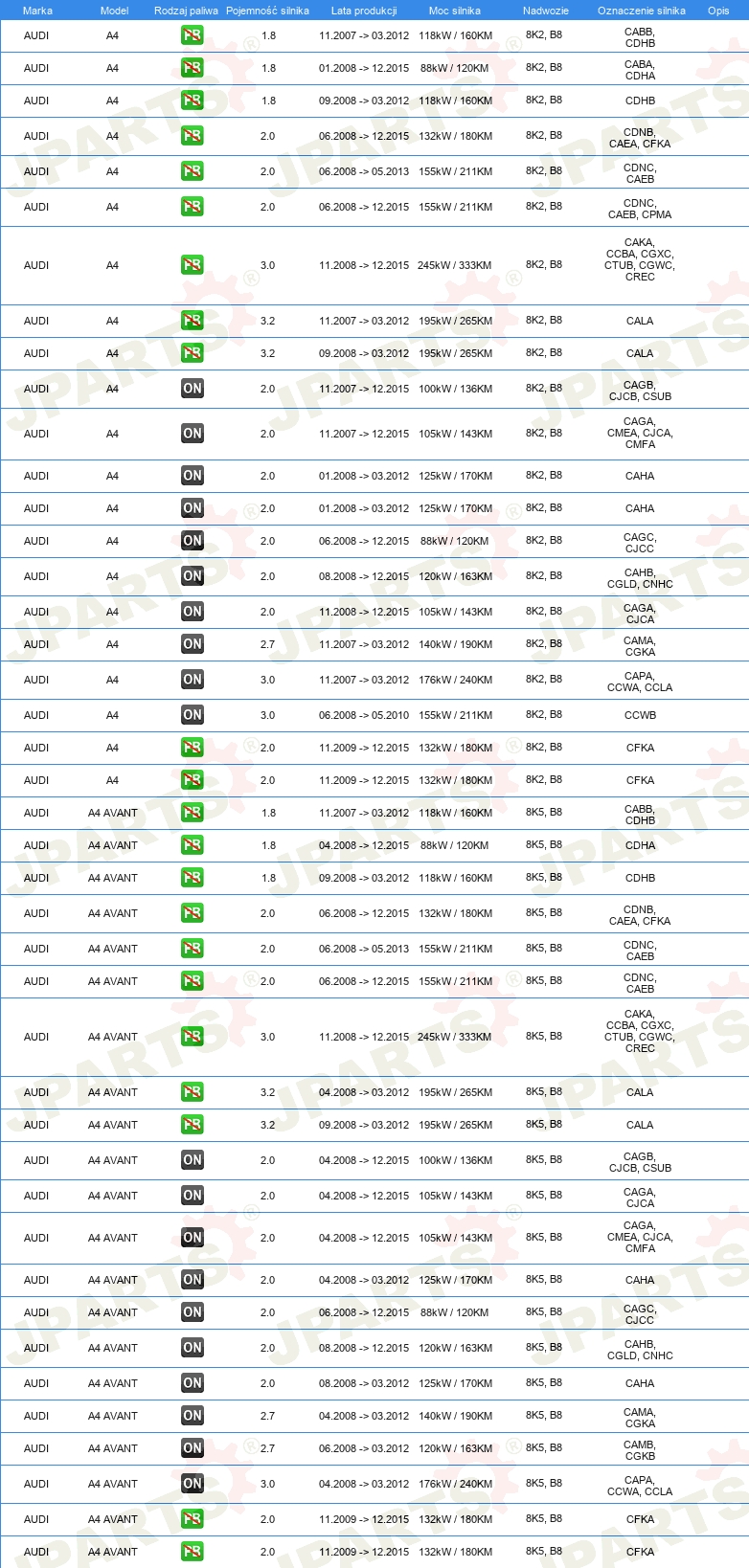Click the Opis column header
Viewport: 749px width, 1568px height.
(718, 11)
